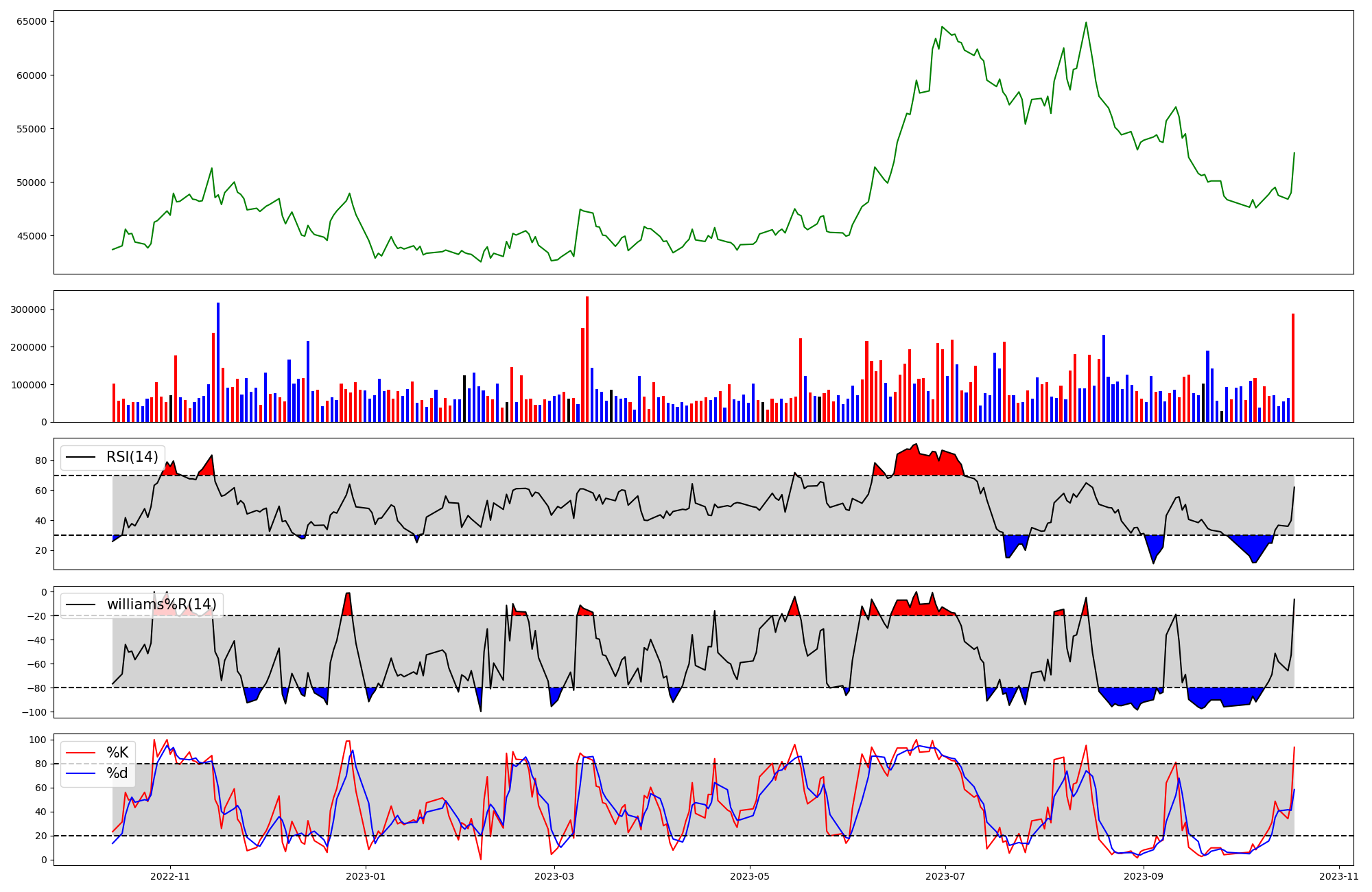
Task: Click the last red volume bar at right
Action: tap(1293, 368)
